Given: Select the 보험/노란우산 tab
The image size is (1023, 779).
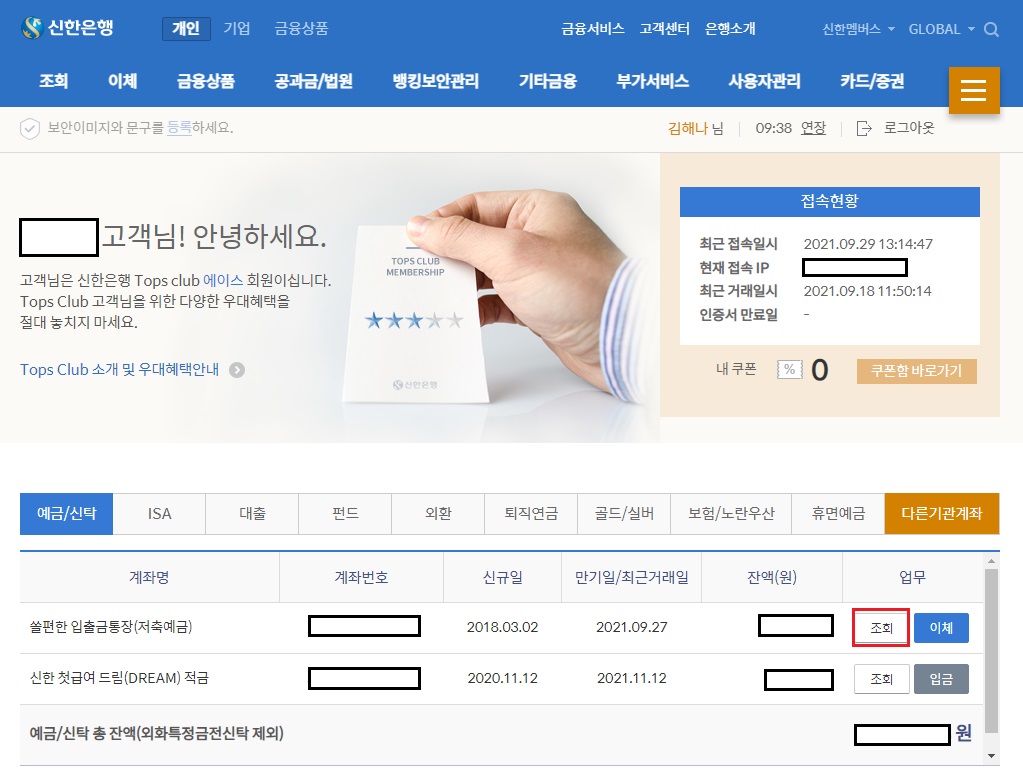Looking at the screenshot, I should pyautogui.click(x=731, y=514).
